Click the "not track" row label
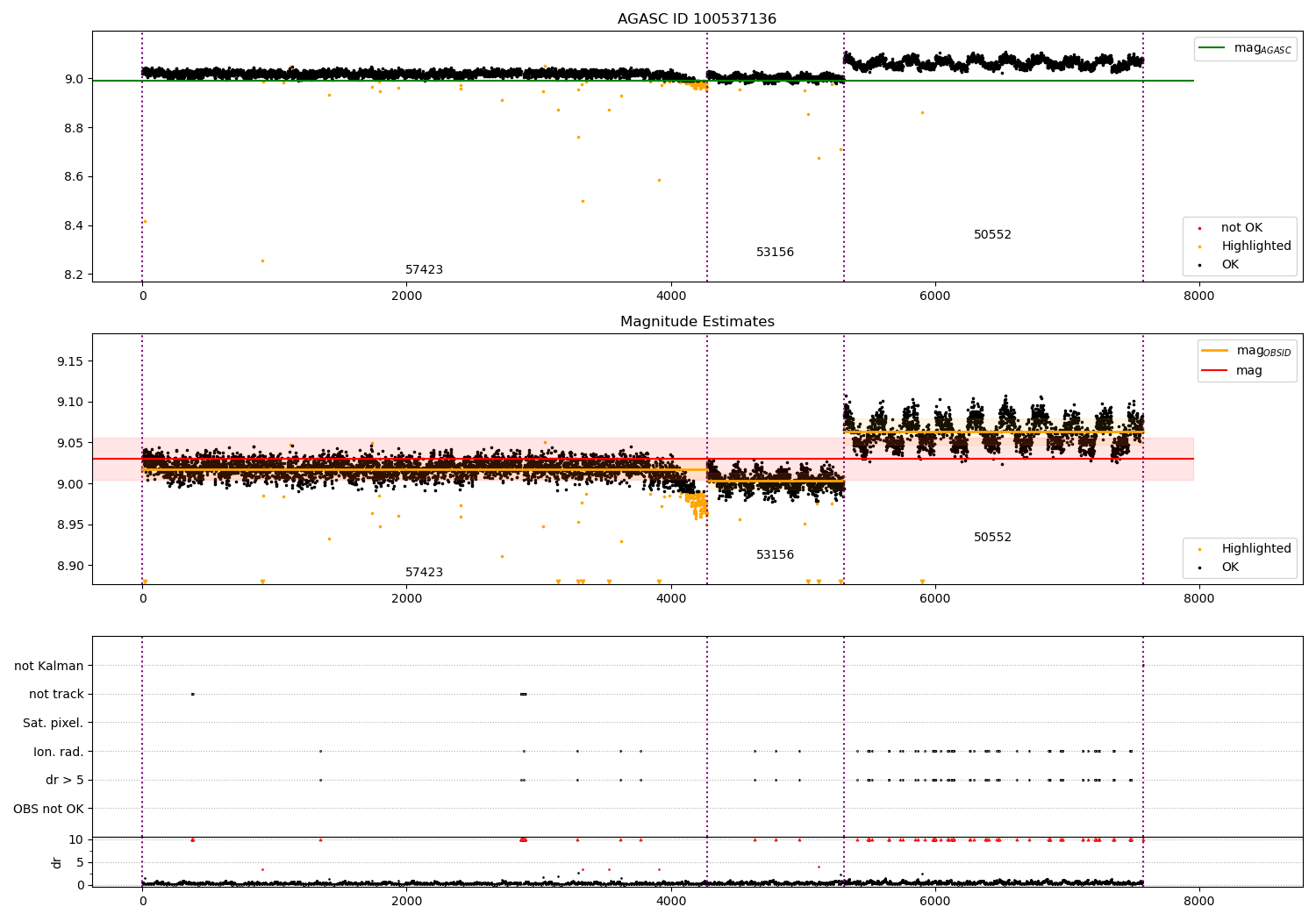The image size is (1316, 921). (x=56, y=694)
